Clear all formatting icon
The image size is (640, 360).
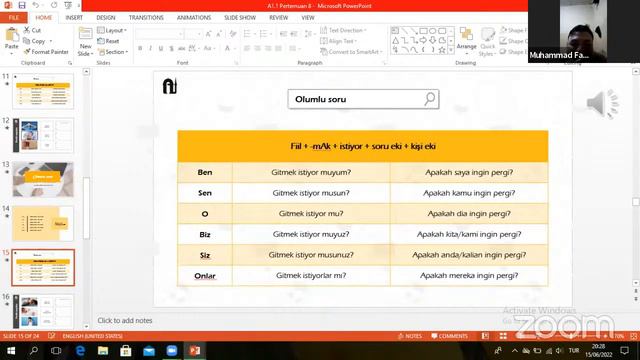point(233,34)
